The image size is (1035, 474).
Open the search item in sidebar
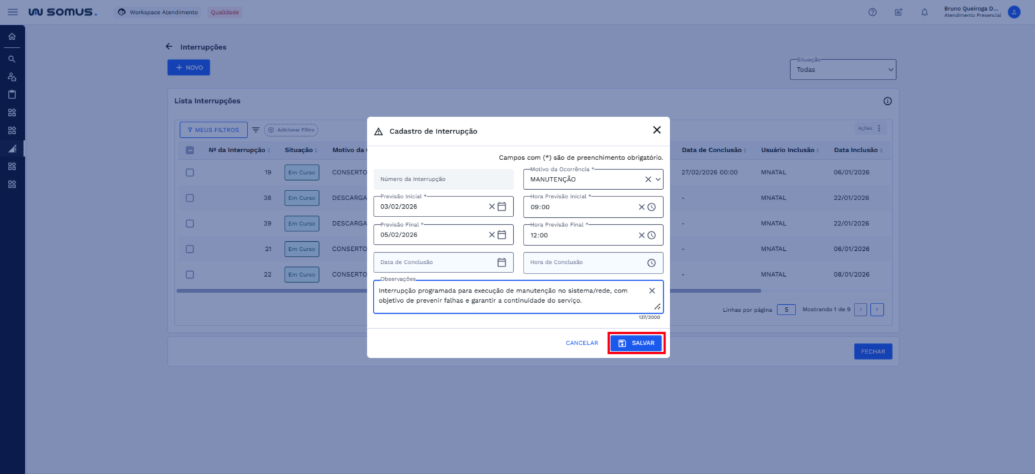tap(12, 59)
